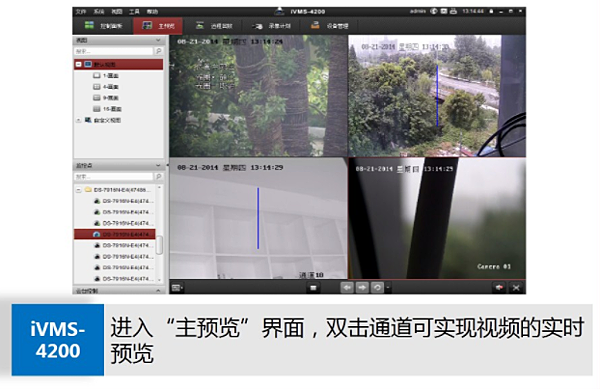
Task: Open the window layout selector dropdown
Action: [x=177, y=288]
